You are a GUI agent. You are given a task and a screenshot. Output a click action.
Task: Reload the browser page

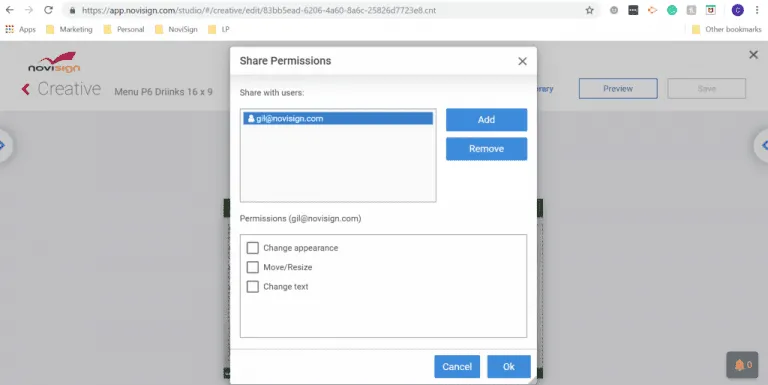click(x=48, y=10)
